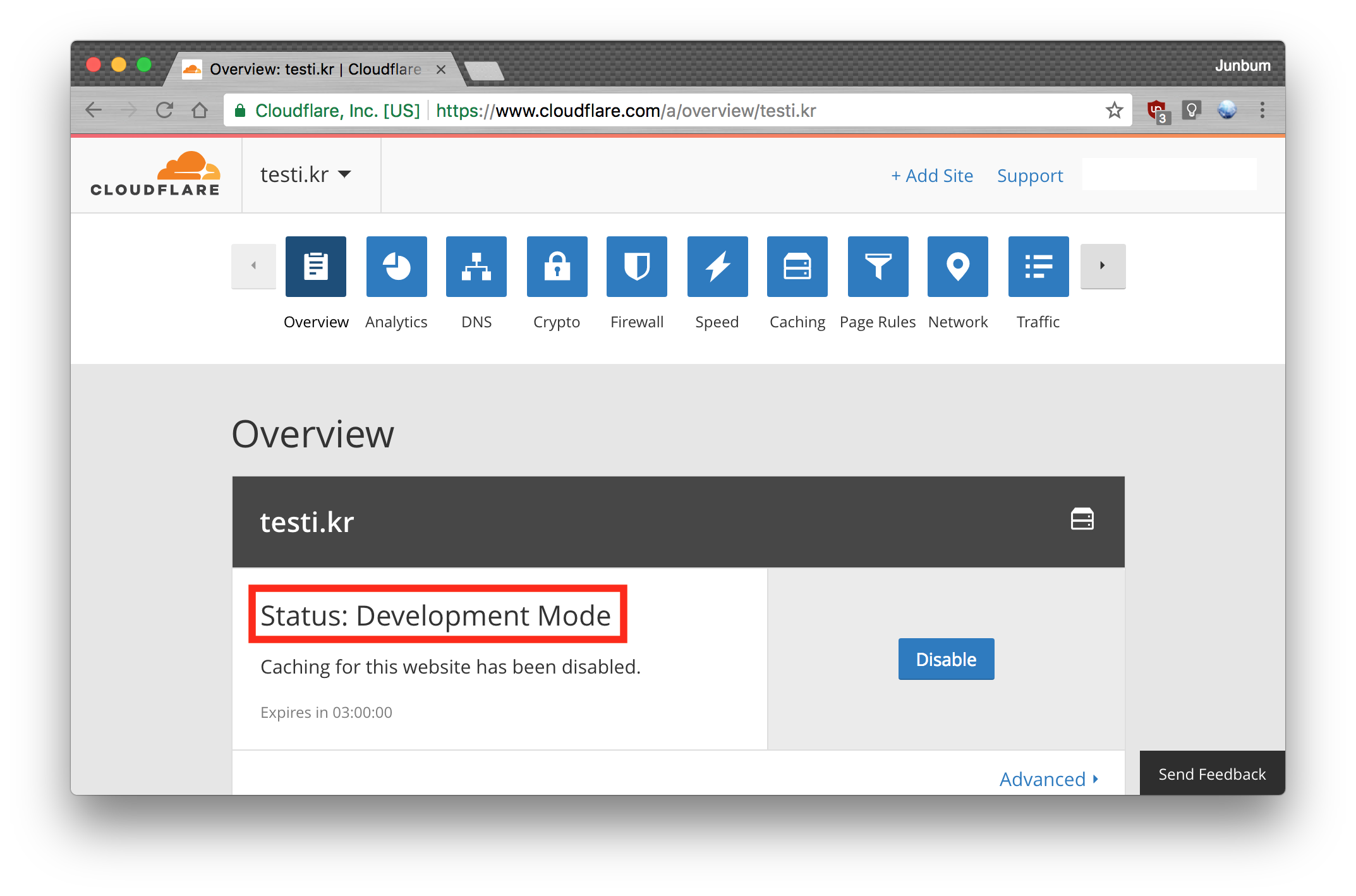Open the DNS network icon
Image resolution: width=1356 pixels, height=896 pixels.
476,266
